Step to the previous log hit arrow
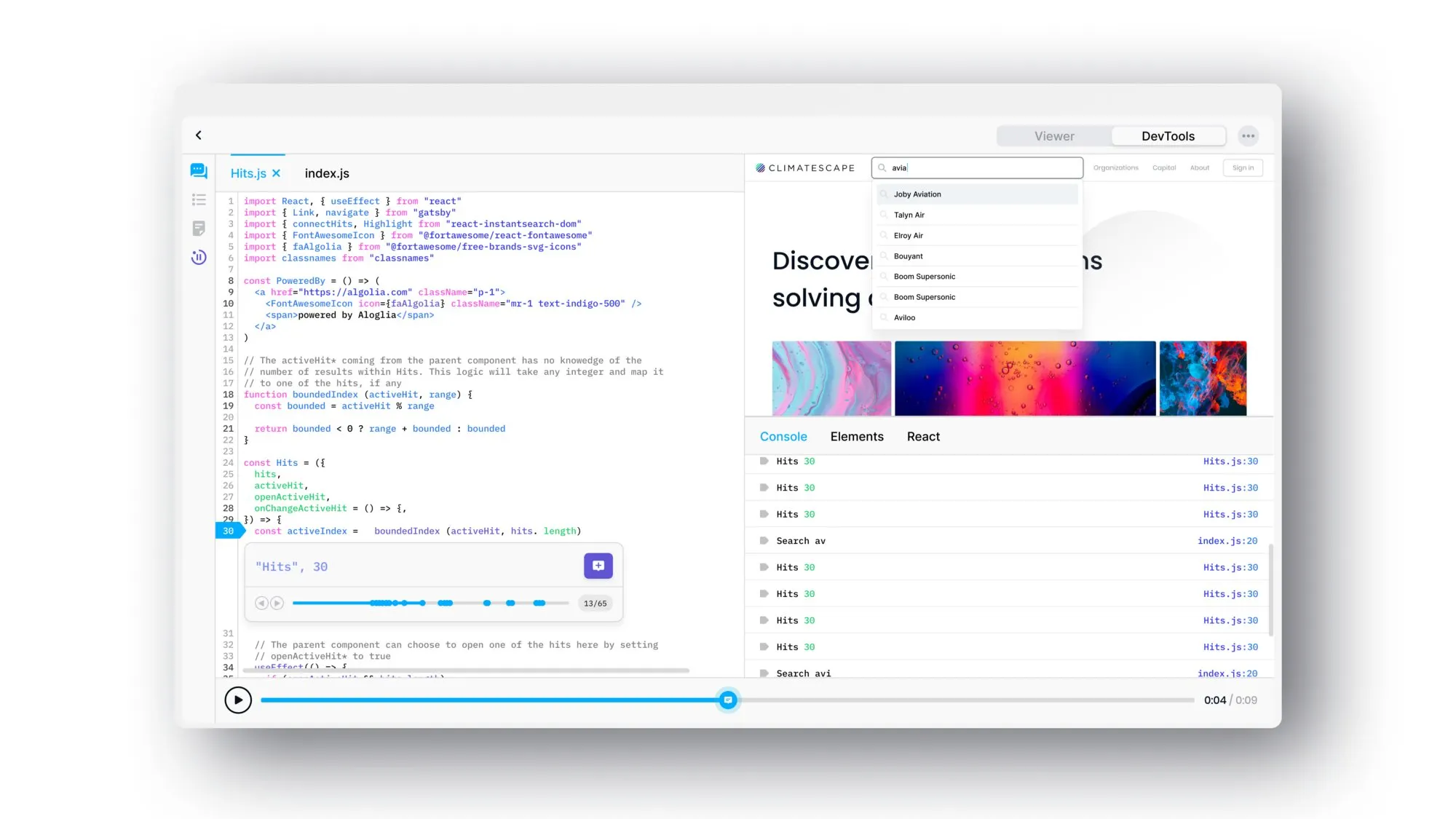 click(x=261, y=603)
